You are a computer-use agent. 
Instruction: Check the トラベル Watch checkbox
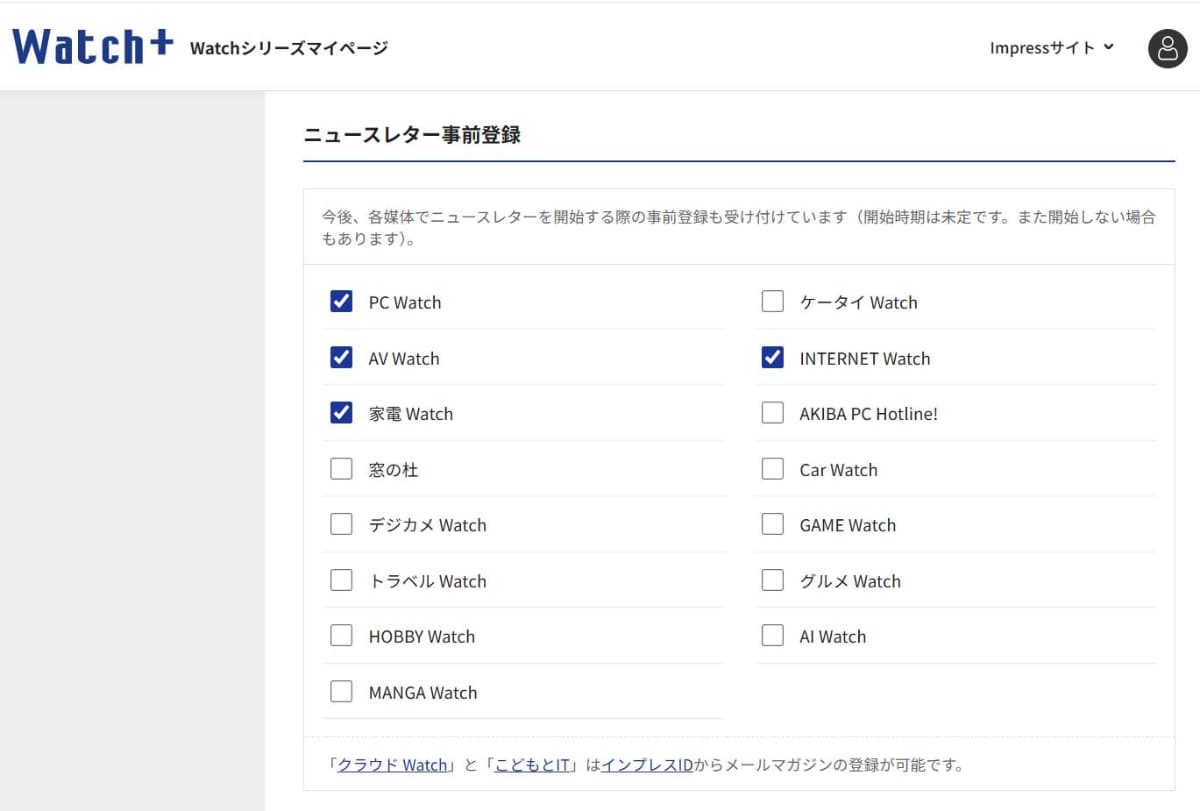[x=341, y=580]
